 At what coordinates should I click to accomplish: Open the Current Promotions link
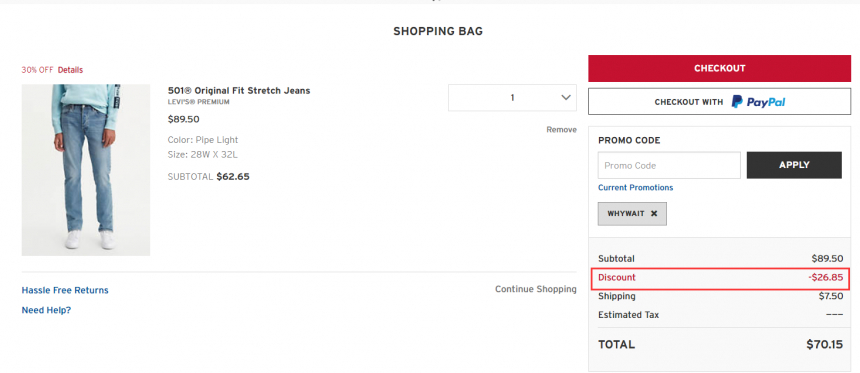click(636, 188)
